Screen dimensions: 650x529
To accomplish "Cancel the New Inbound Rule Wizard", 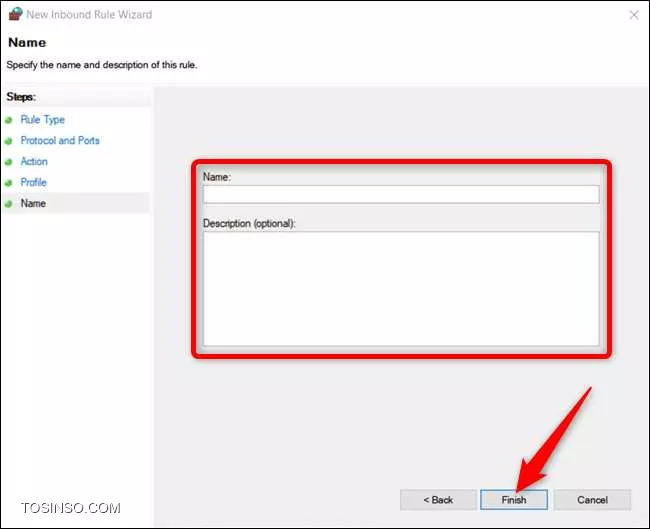I will pyautogui.click(x=592, y=500).
